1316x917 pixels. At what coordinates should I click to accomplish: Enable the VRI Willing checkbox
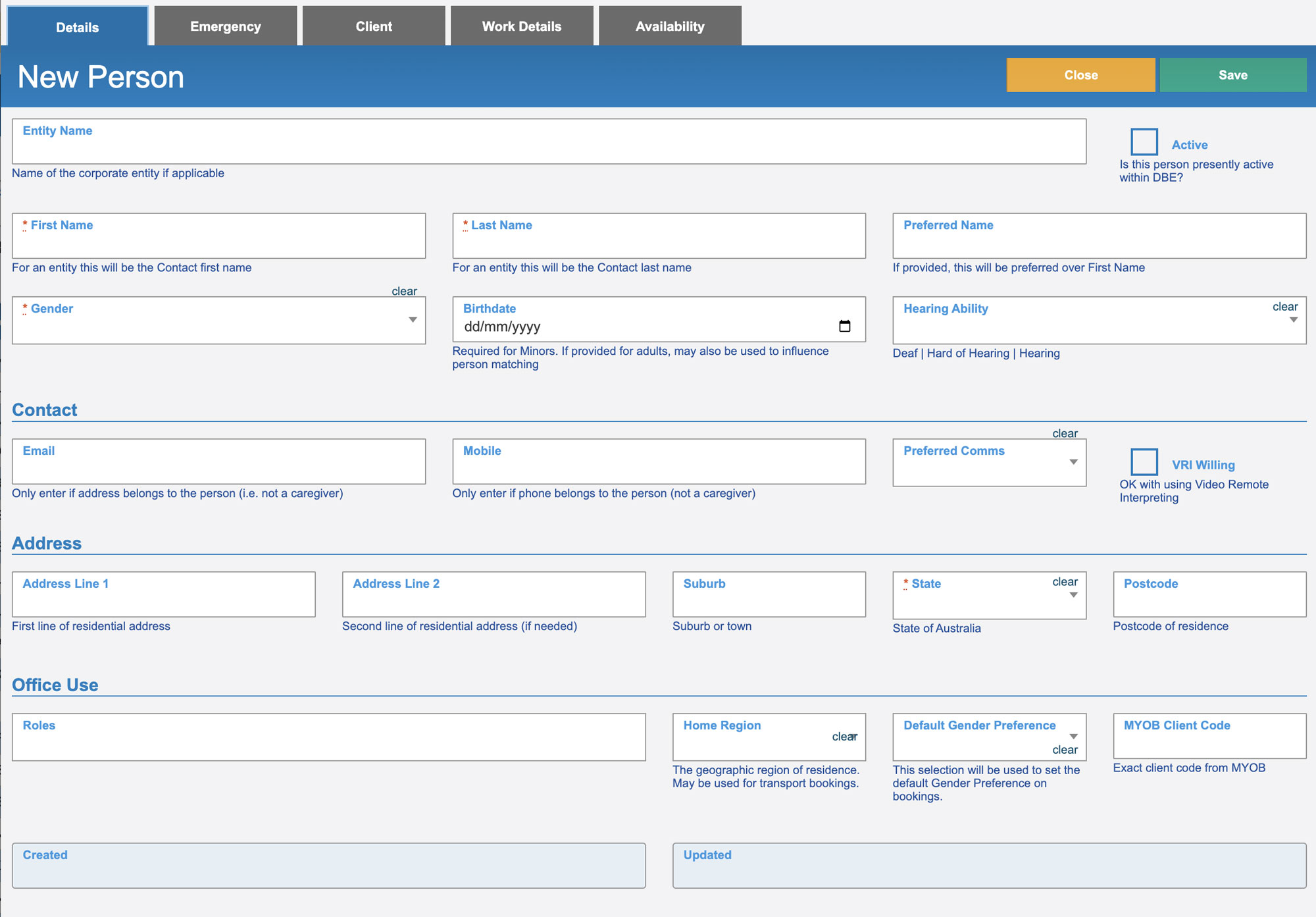tap(1144, 462)
